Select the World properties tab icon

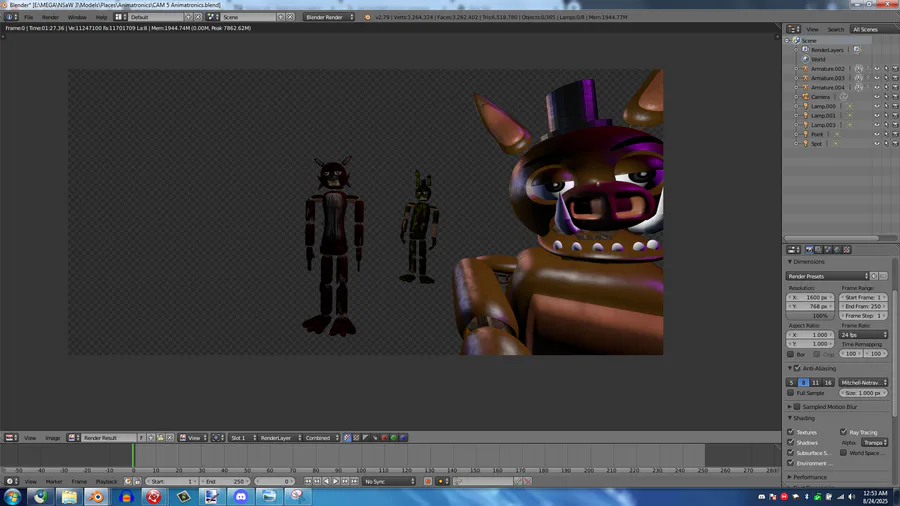[837, 250]
